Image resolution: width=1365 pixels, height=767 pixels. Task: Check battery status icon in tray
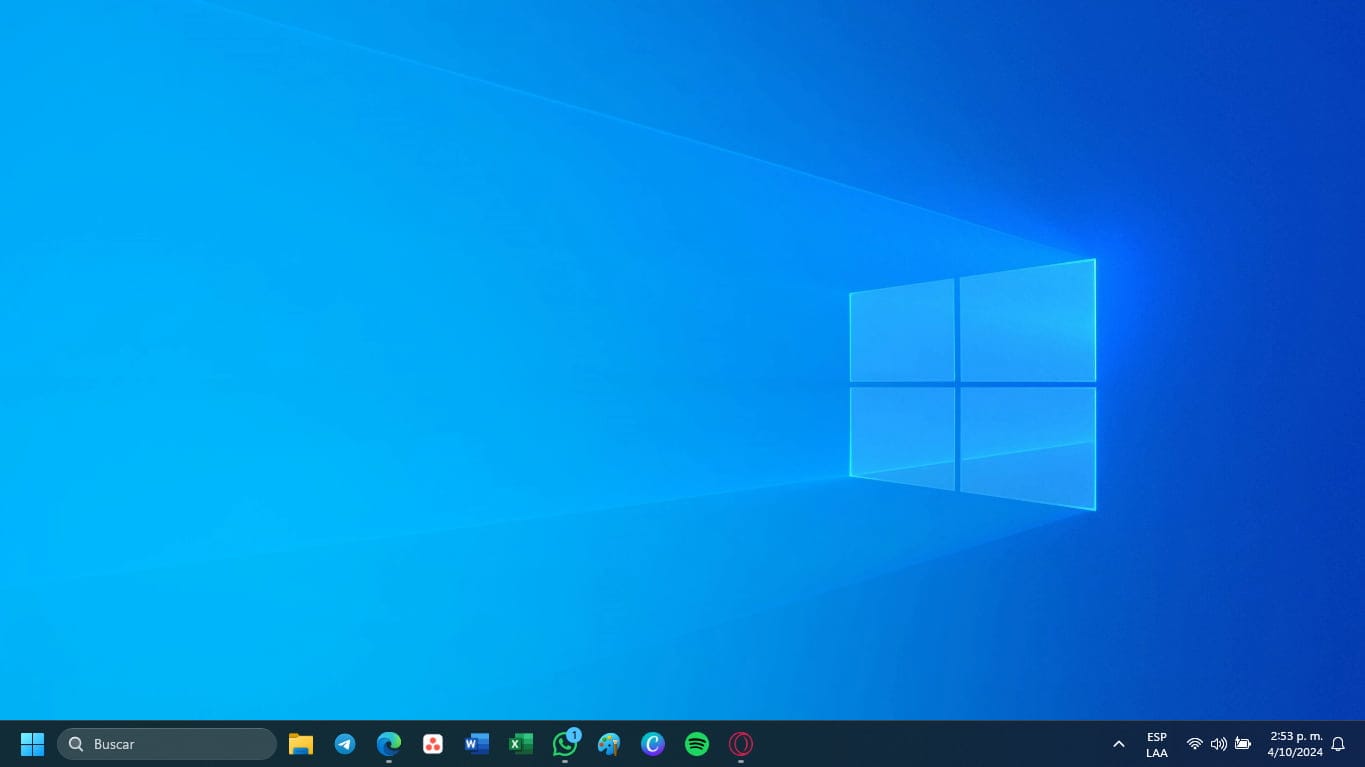pyautogui.click(x=1243, y=744)
